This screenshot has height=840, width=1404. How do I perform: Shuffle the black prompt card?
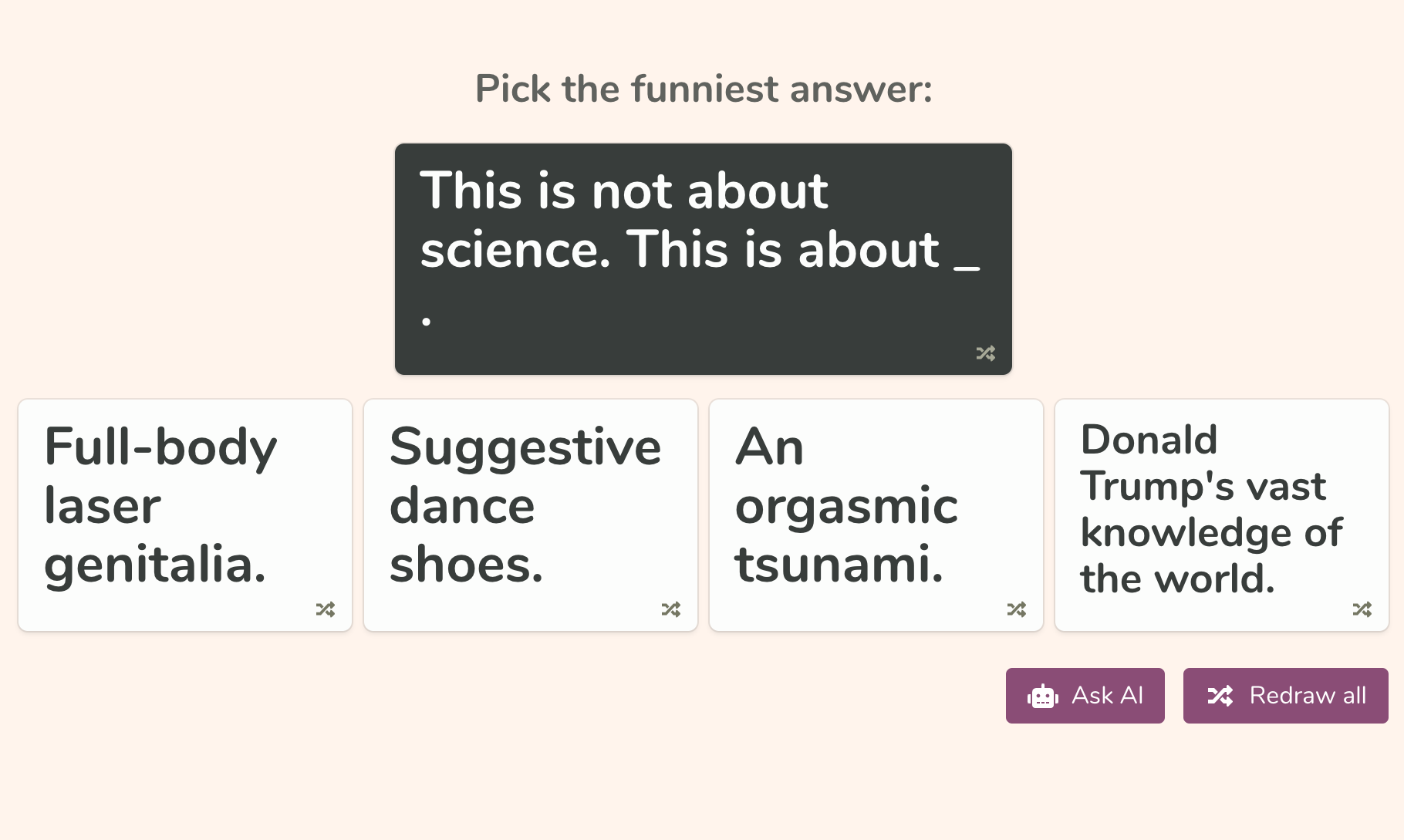(x=985, y=353)
